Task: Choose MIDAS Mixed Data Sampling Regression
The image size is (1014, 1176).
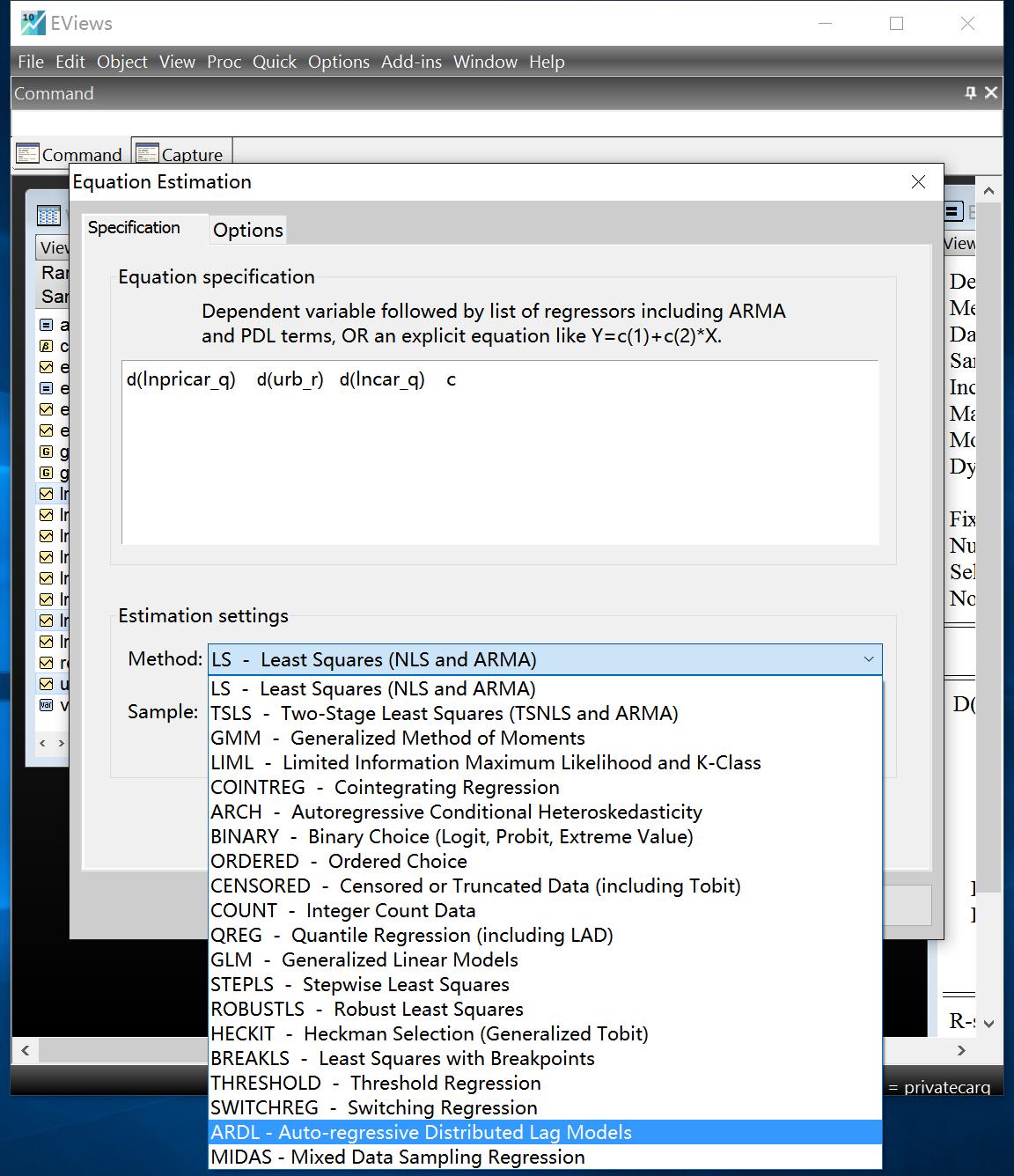Action: click(x=545, y=1157)
